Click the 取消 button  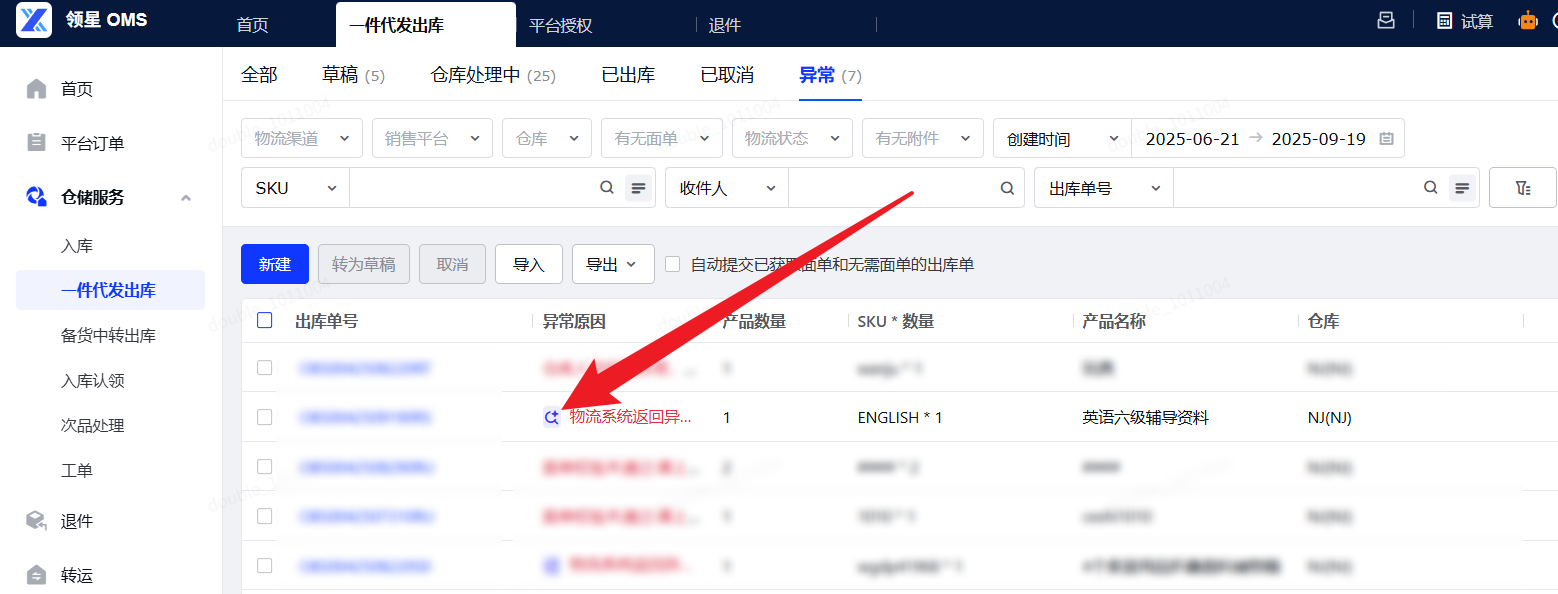click(452, 264)
